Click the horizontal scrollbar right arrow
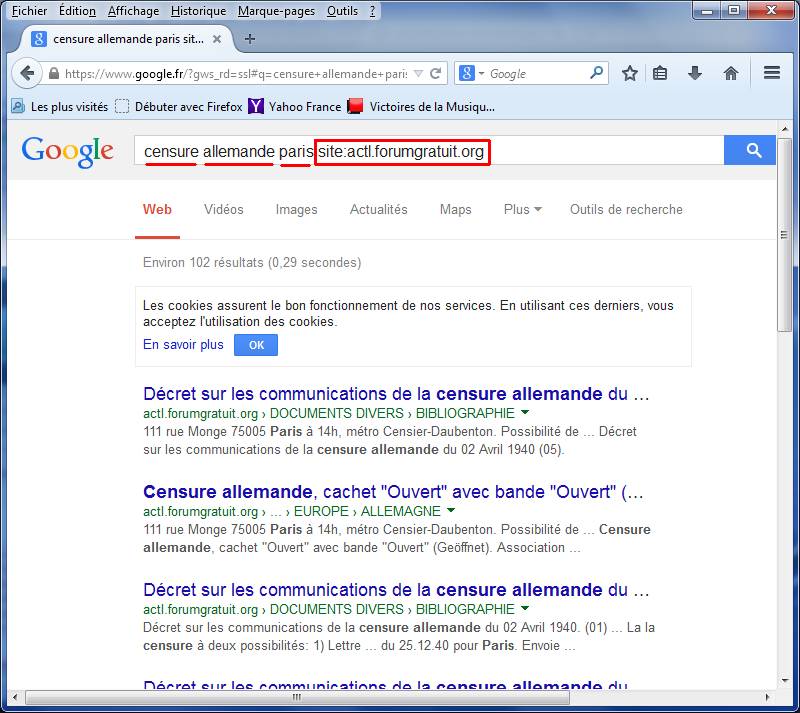 point(767,697)
